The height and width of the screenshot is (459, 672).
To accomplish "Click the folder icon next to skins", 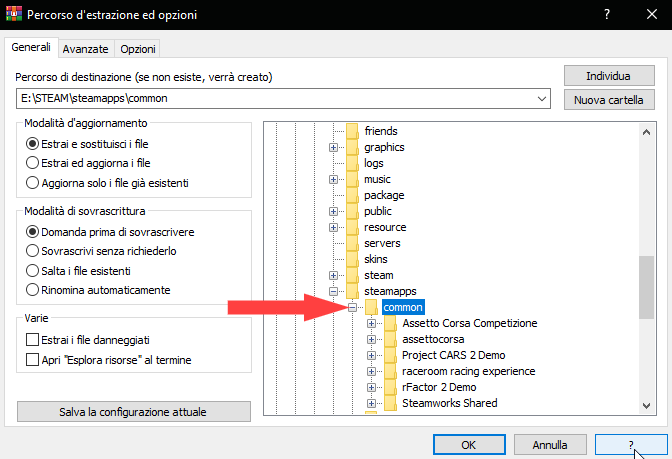I will pyautogui.click(x=351, y=259).
